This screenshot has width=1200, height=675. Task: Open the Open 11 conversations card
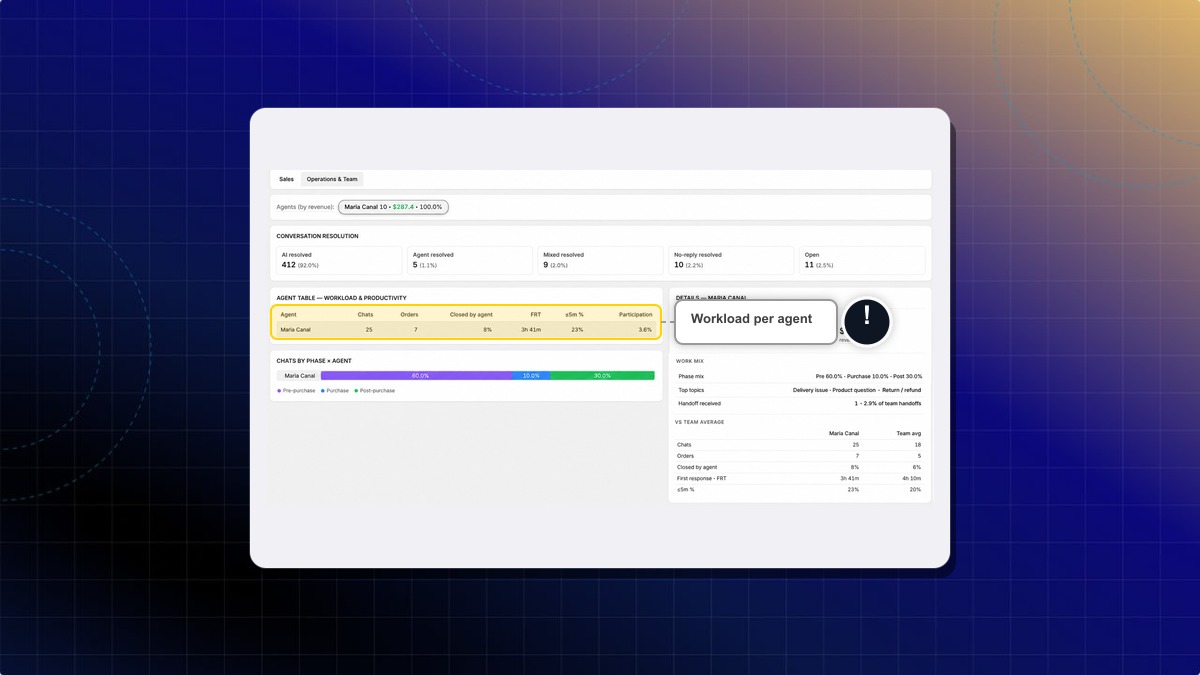(x=862, y=261)
